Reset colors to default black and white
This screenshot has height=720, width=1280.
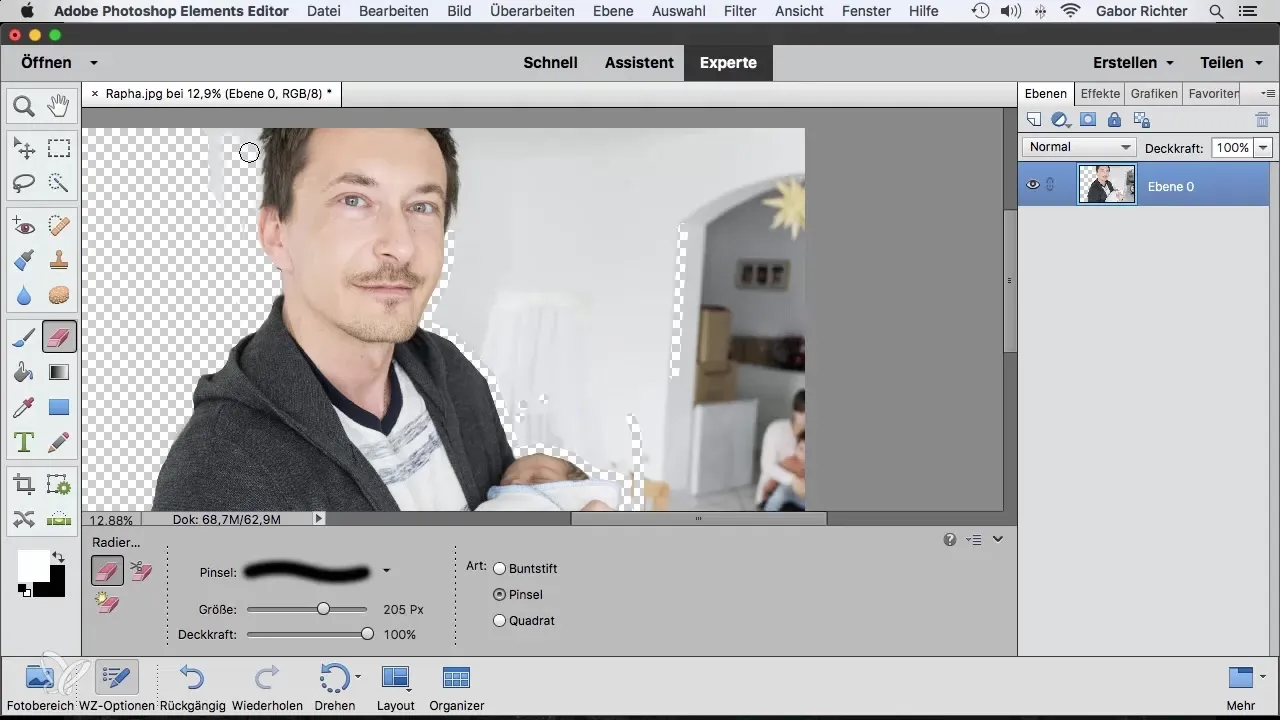[x=23, y=591]
